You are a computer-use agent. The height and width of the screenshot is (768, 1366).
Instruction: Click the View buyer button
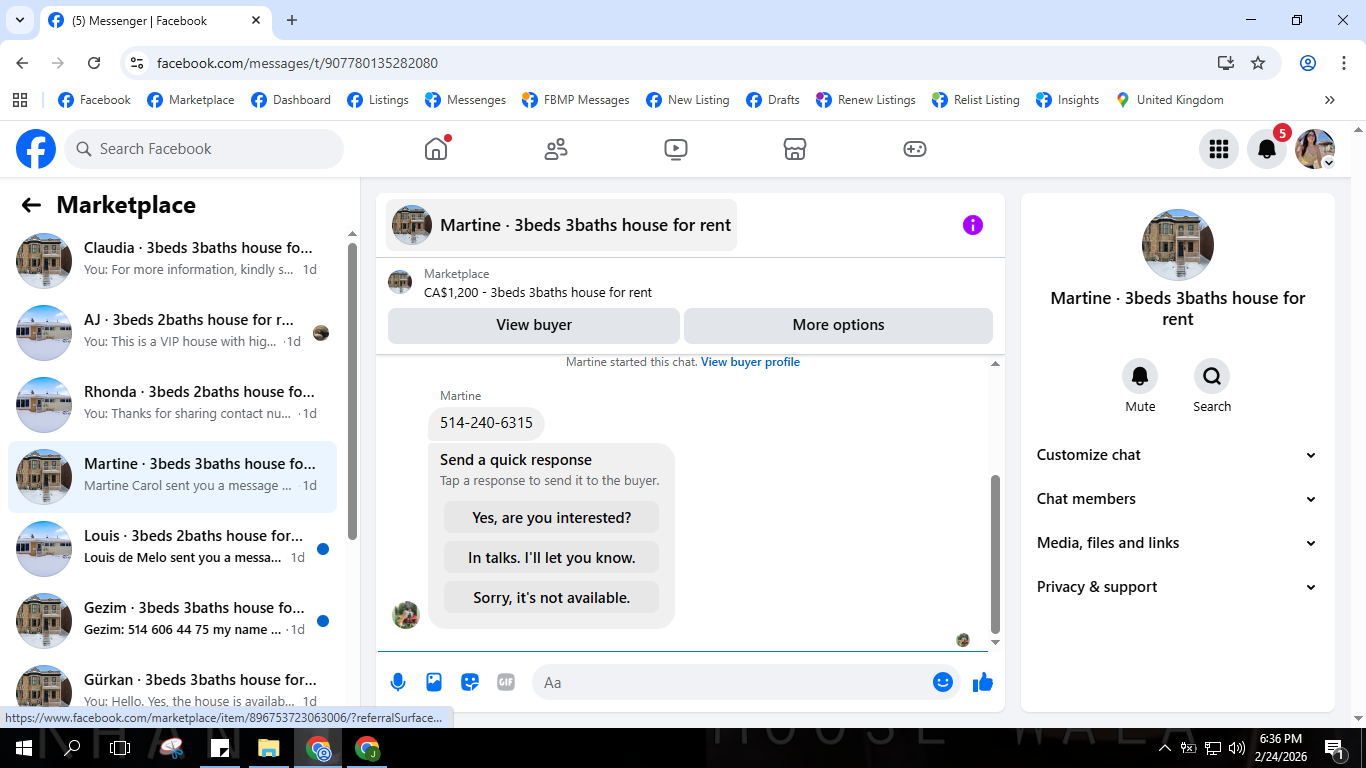pyautogui.click(x=534, y=325)
